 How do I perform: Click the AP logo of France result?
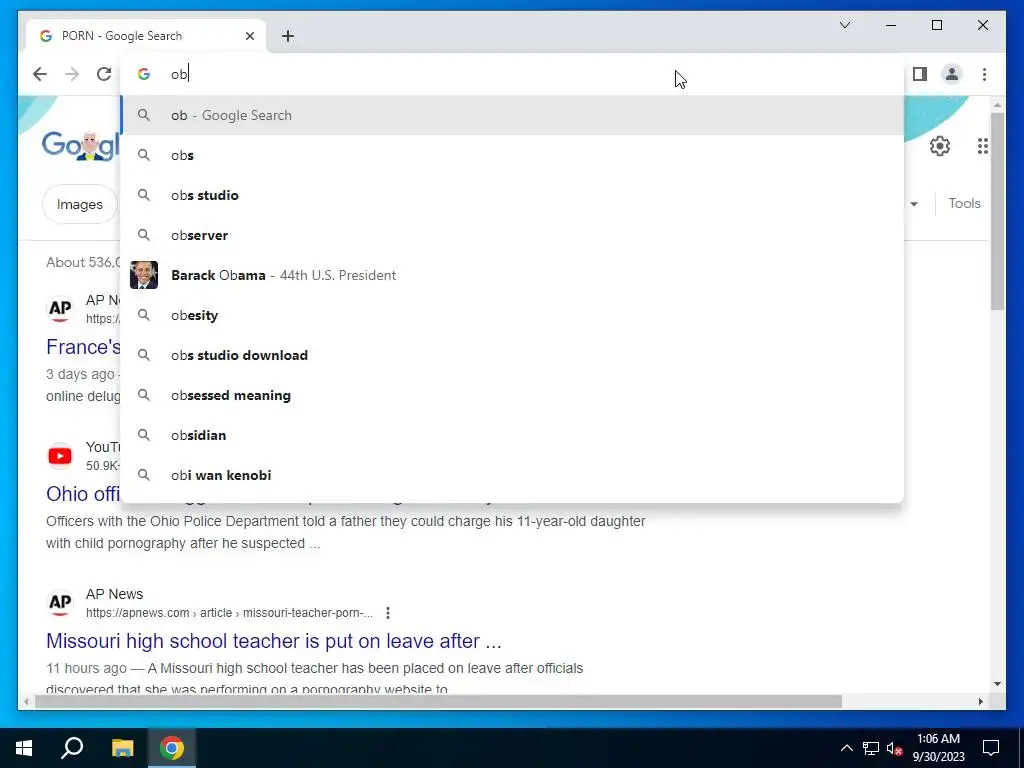60,308
